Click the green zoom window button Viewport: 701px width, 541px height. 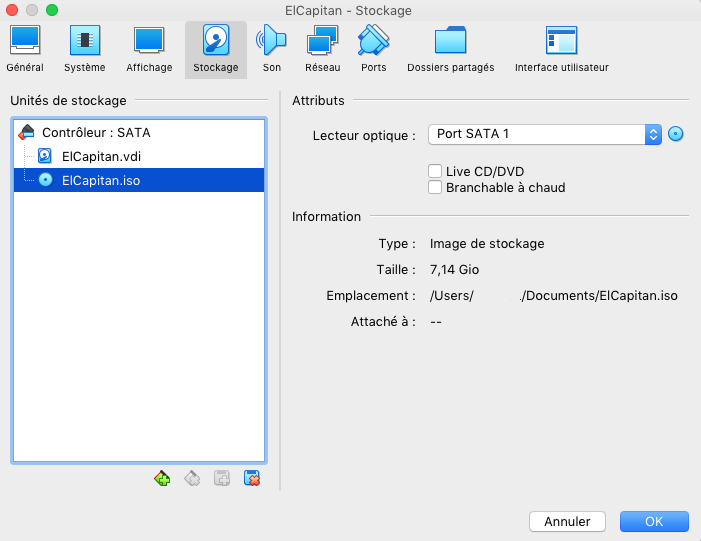(x=52, y=10)
